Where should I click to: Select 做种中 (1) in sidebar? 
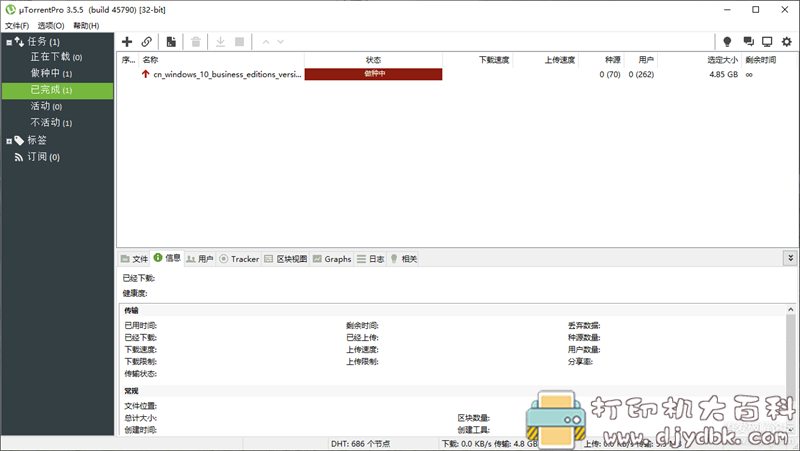point(57,73)
